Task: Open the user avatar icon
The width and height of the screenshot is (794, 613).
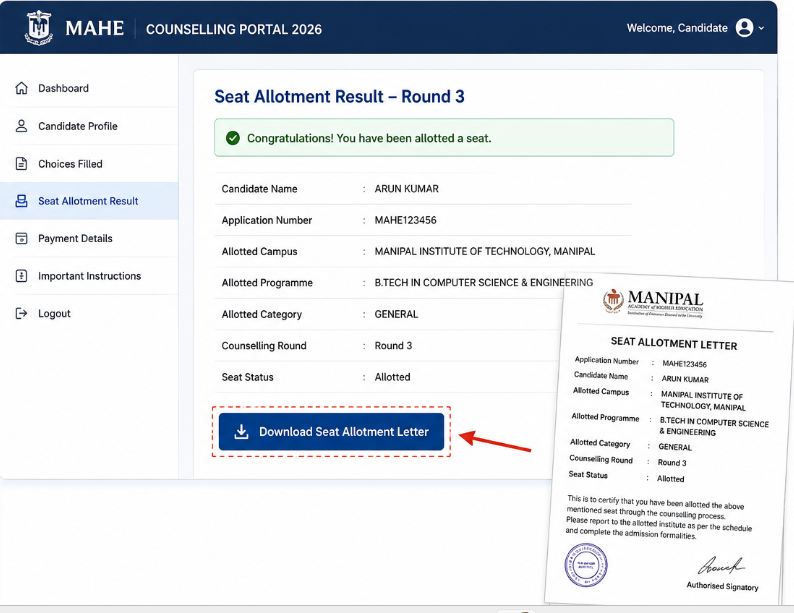Action: point(744,28)
